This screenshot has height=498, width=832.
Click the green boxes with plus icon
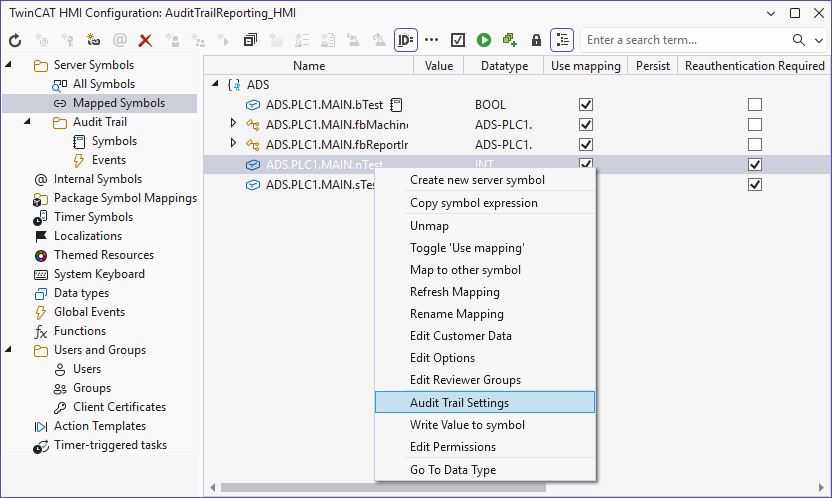coord(510,40)
